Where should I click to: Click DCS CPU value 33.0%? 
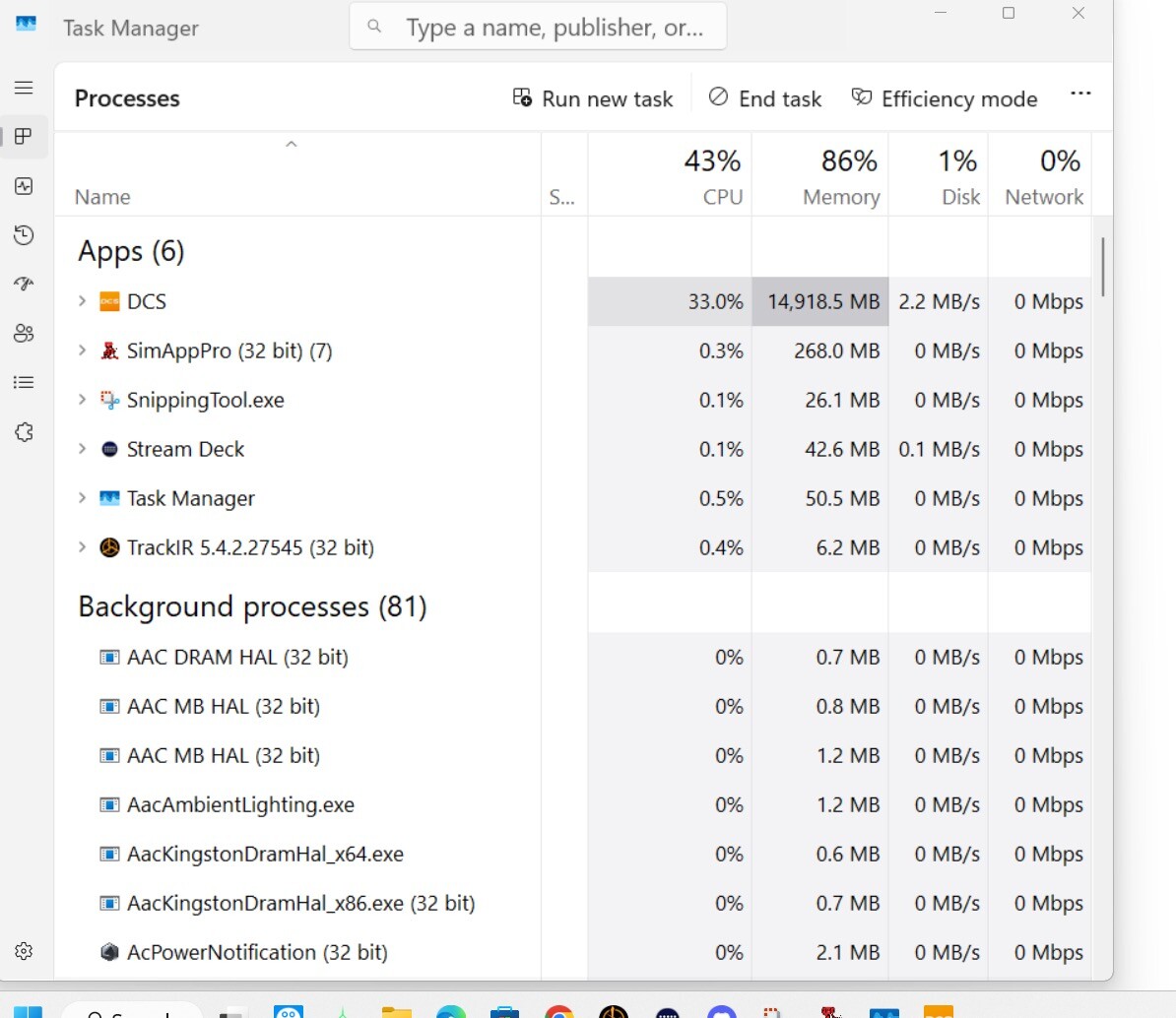(715, 301)
